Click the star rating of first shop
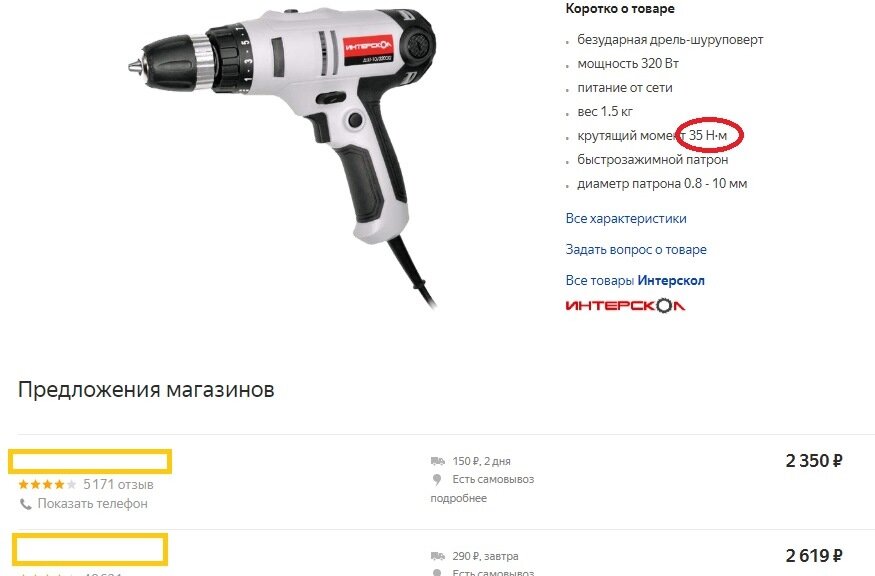The height and width of the screenshot is (576, 875). tap(47, 484)
